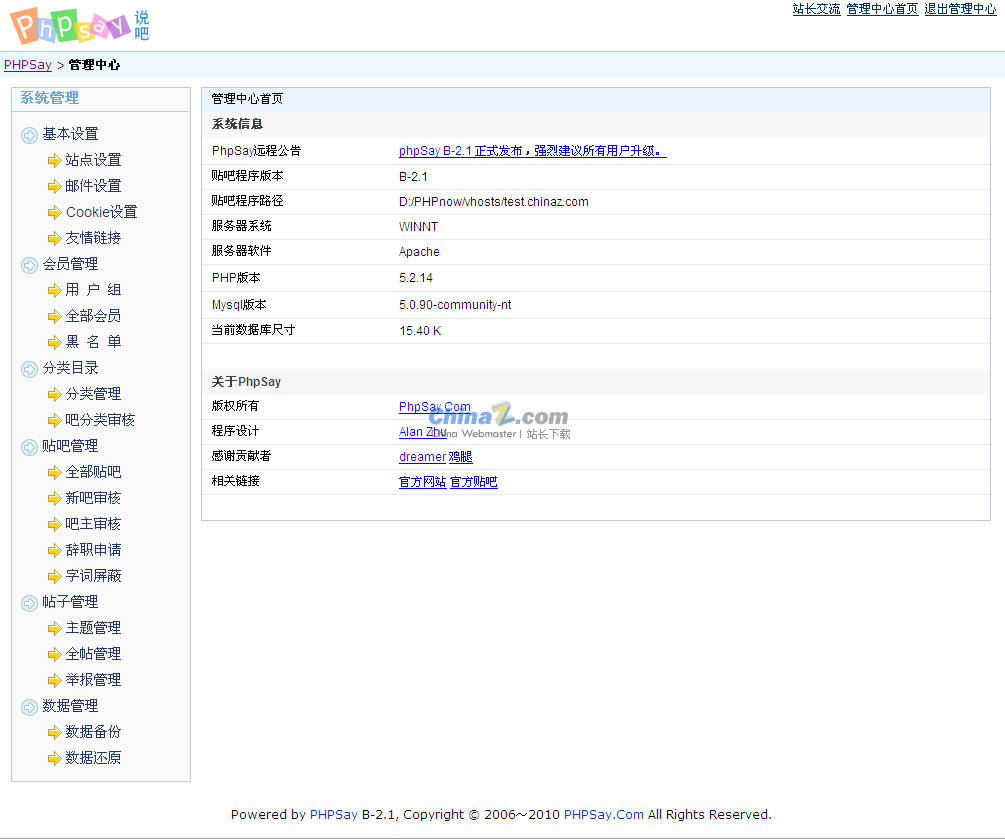Click the arrow icon next to 主题管理
The image size is (1005, 840).
tap(54, 629)
